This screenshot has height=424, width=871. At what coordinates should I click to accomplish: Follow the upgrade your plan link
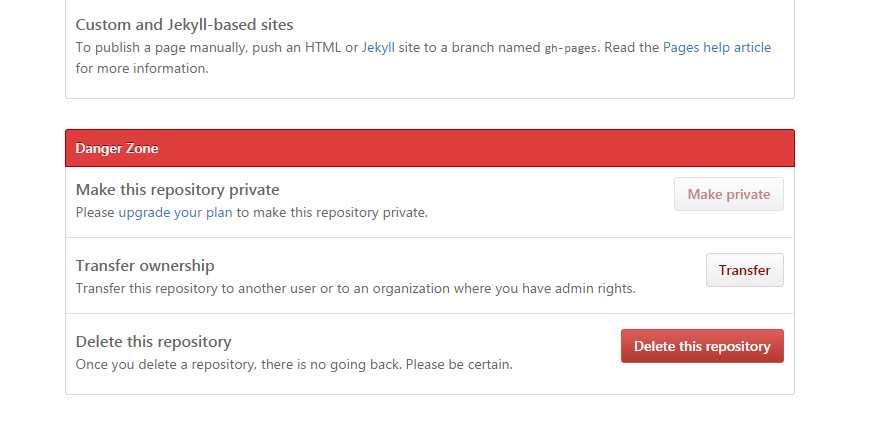(176, 212)
